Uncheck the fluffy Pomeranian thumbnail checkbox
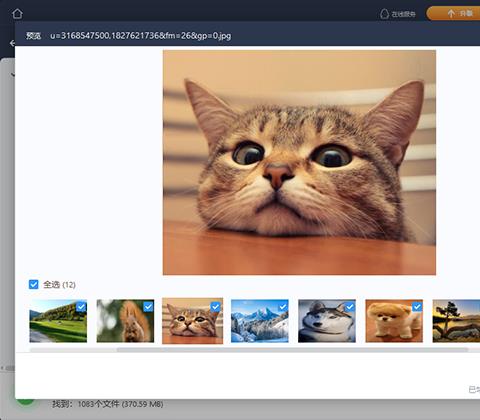 click(417, 307)
